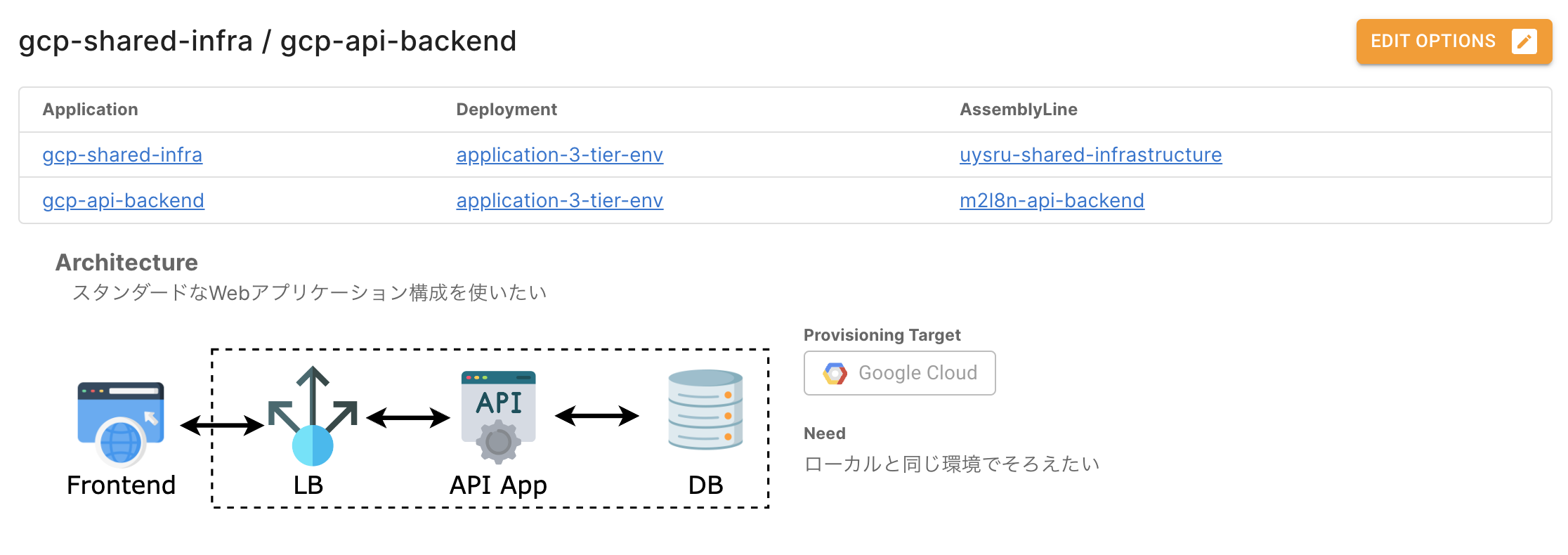
Task: Click the Deployment column header
Action: coord(506,110)
